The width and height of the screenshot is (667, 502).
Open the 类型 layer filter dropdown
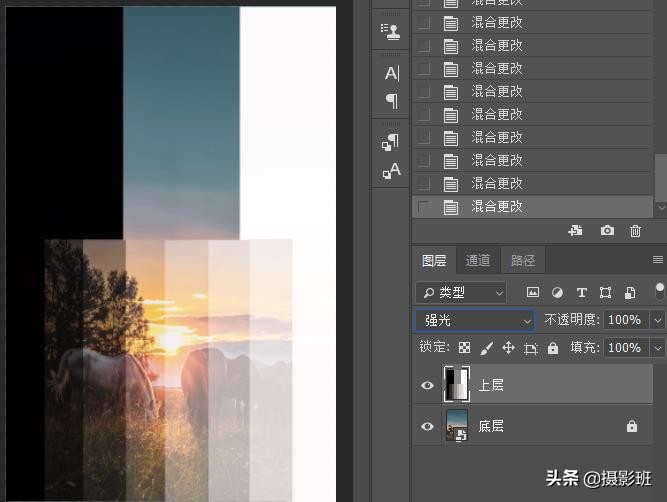pyautogui.click(x=461, y=293)
